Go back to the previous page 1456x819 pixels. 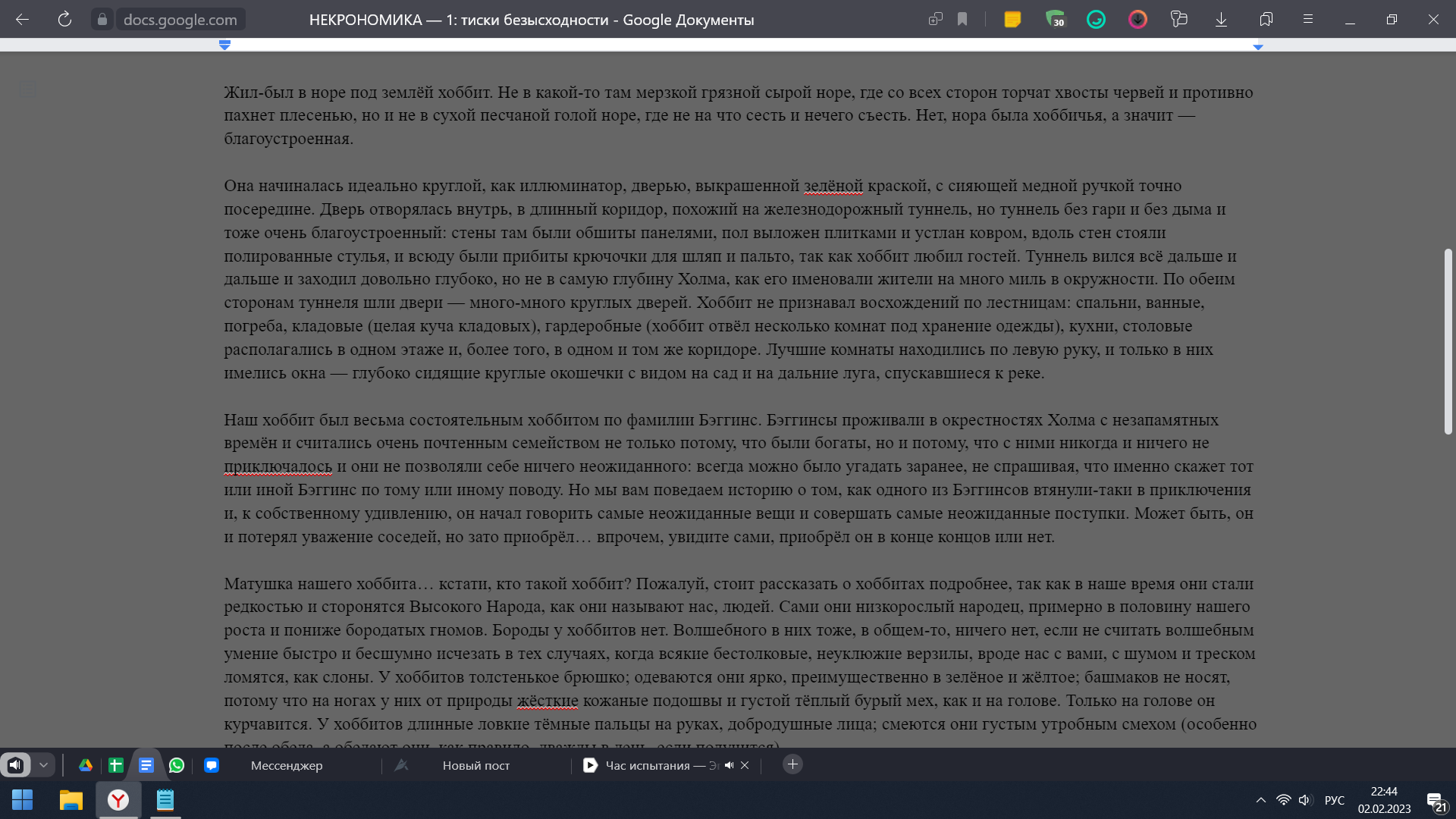pos(23,20)
